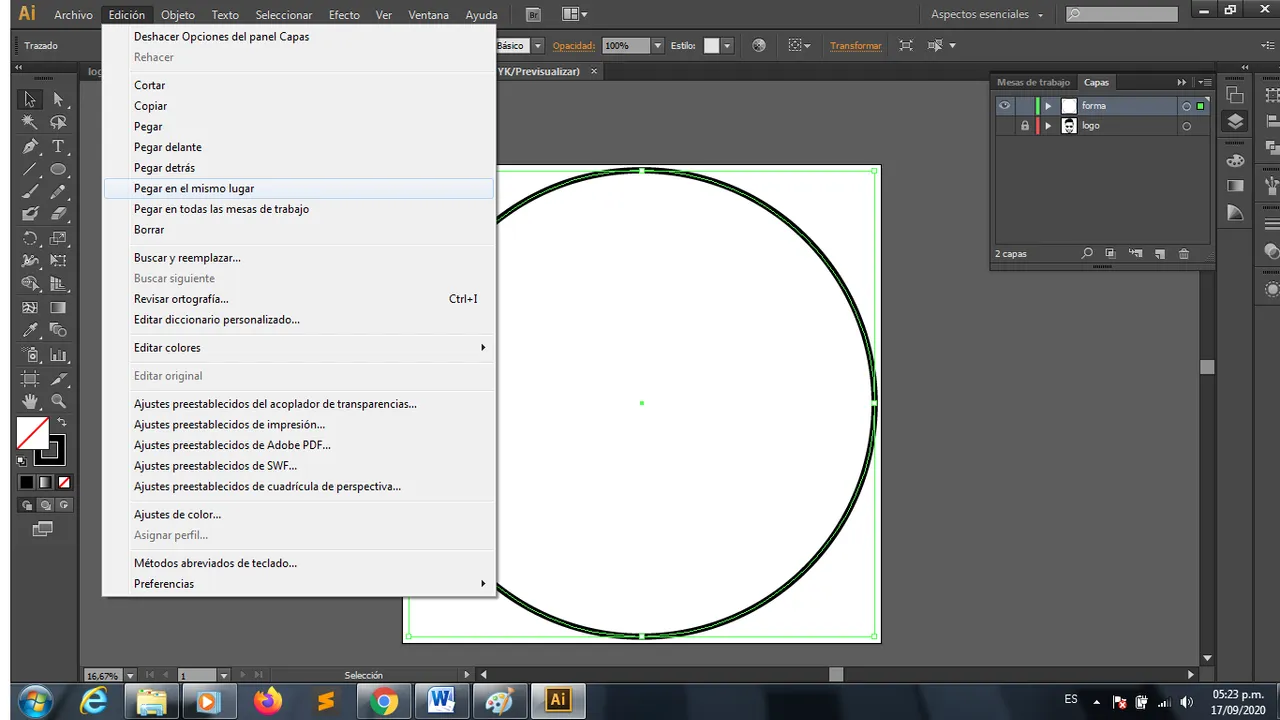The width and height of the screenshot is (1280, 720).
Task: Select the Magic Wand tool
Action: [30, 123]
